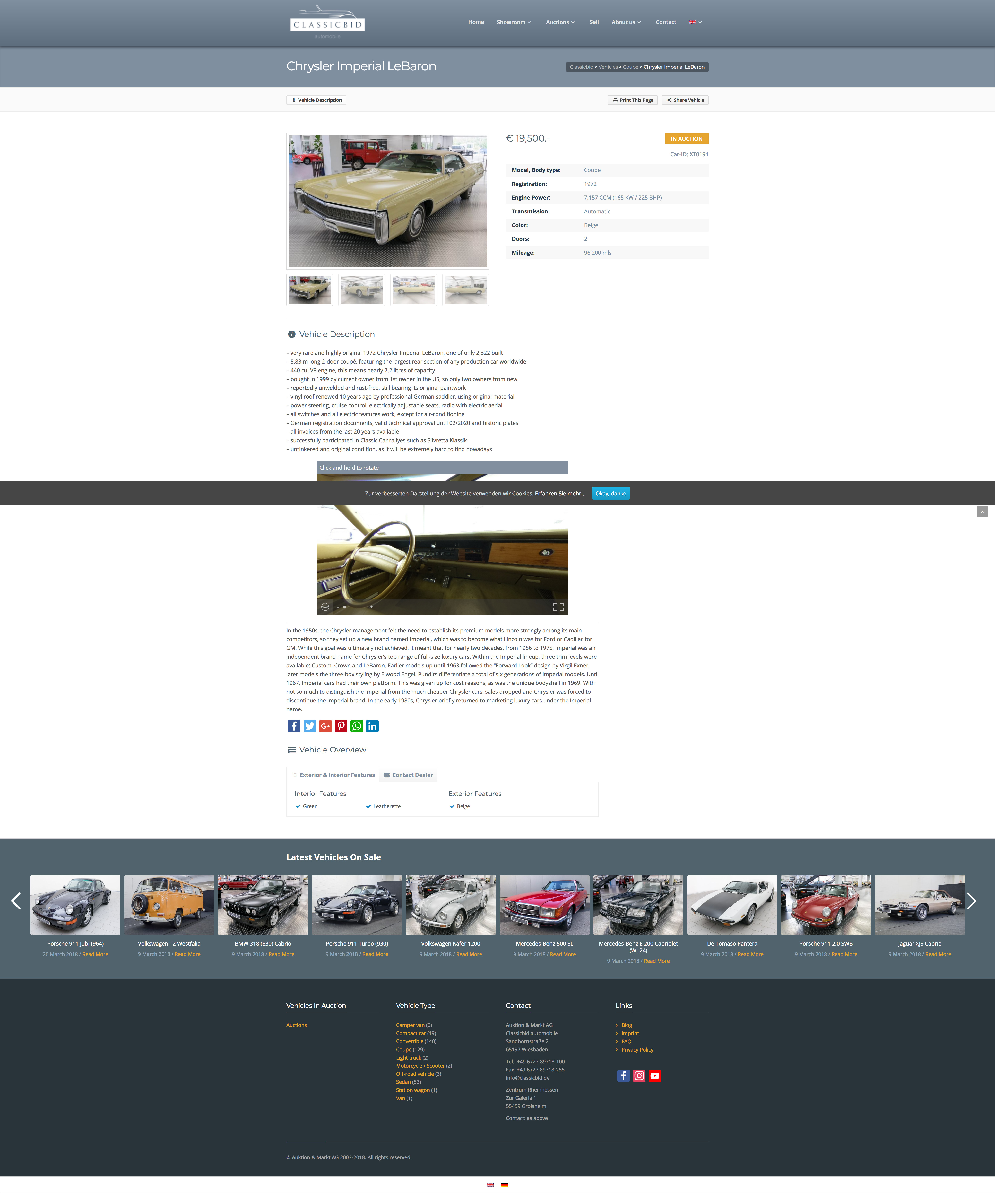Share the page via WhatsApp
The image size is (995, 1204).
(x=357, y=726)
